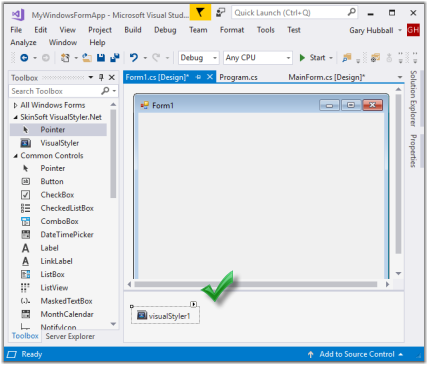Click the Navigate Backward toolbar icon
This screenshot has height=365, width=428.
coord(24,58)
